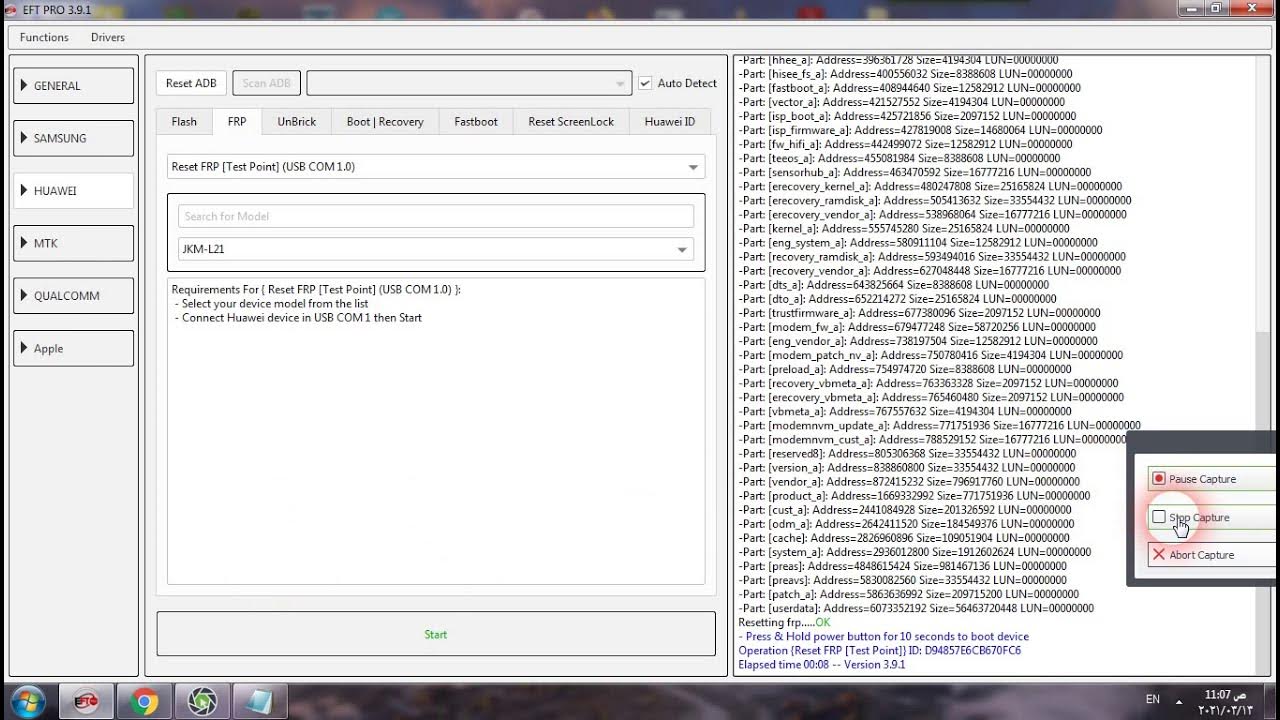The image size is (1280, 720).
Task: Expand the Apple section
Action: click(x=74, y=348)
